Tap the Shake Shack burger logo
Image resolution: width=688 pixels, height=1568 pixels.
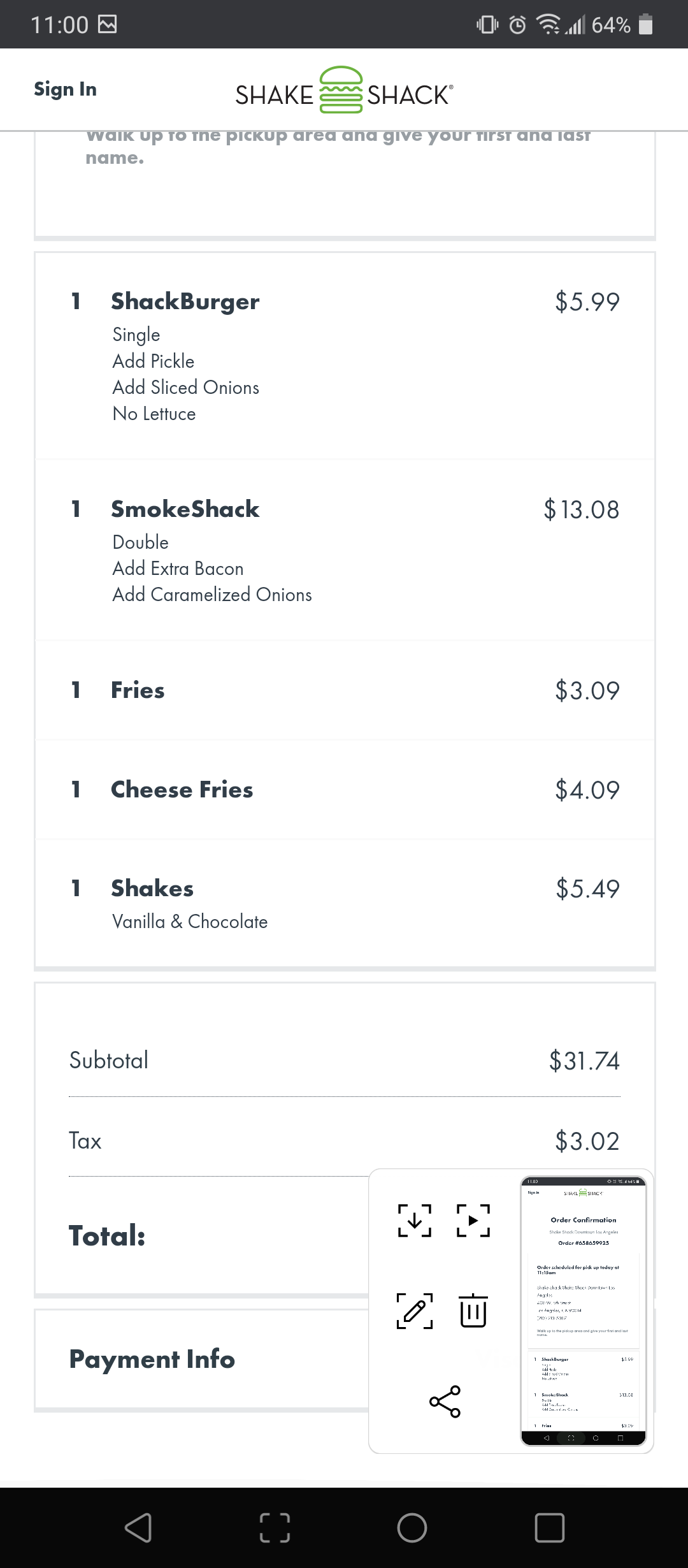click(341, 90)
